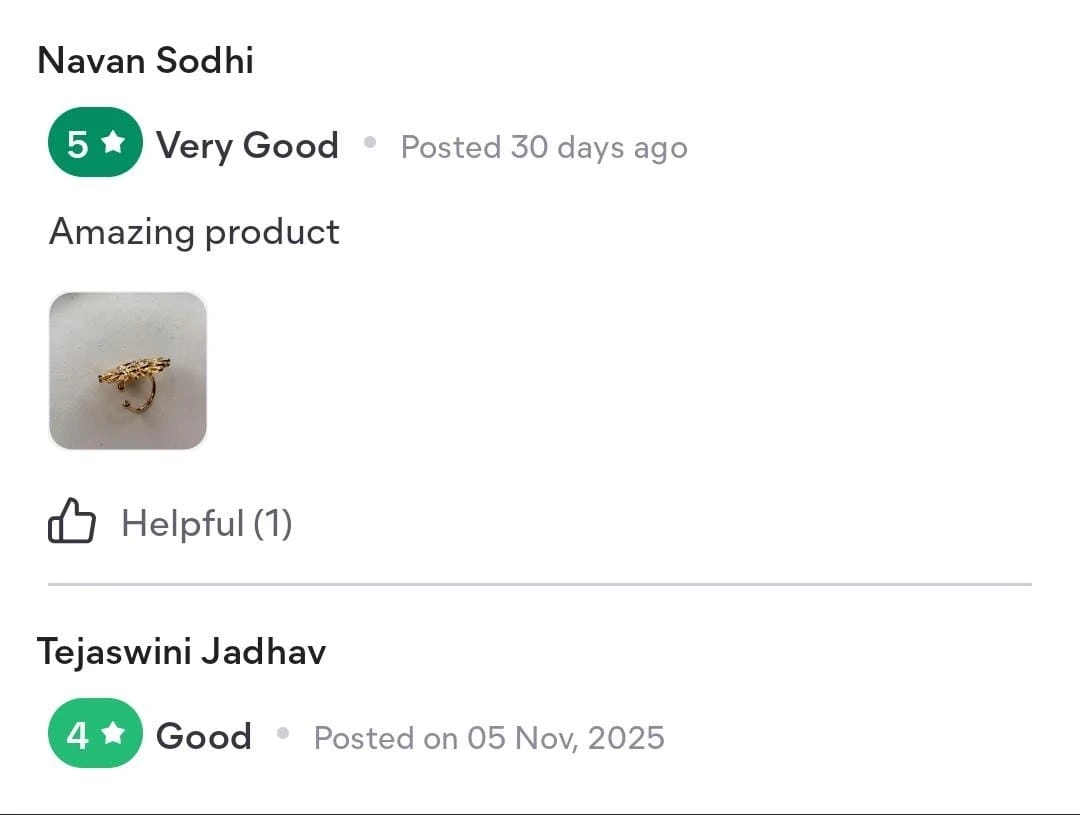Click the dot separator after Good

tap(283, 734)
